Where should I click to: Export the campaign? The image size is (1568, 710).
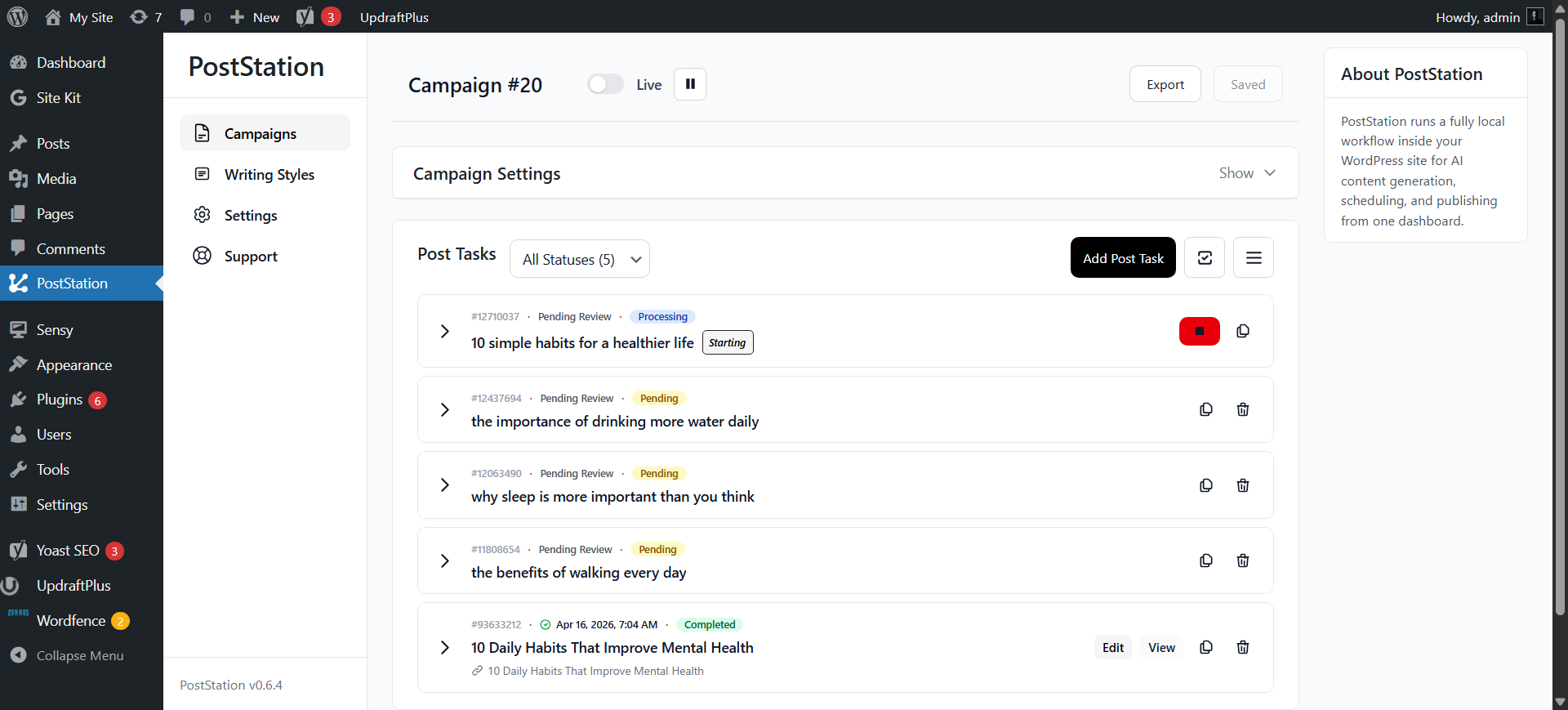[1165, 84]
